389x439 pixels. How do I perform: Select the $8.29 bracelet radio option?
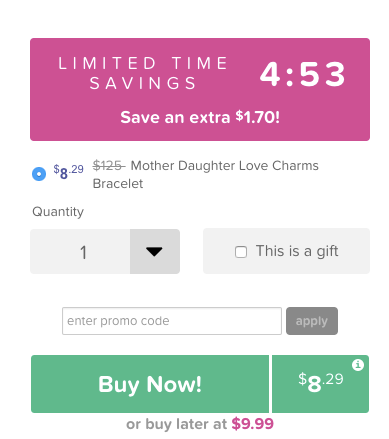tap(39, 174)
